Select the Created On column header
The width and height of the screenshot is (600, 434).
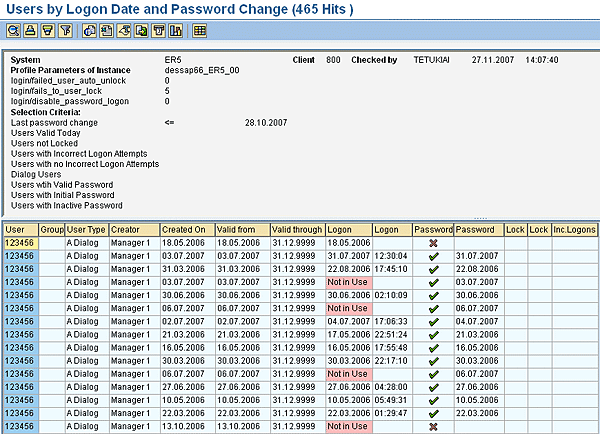pos(186,229)
